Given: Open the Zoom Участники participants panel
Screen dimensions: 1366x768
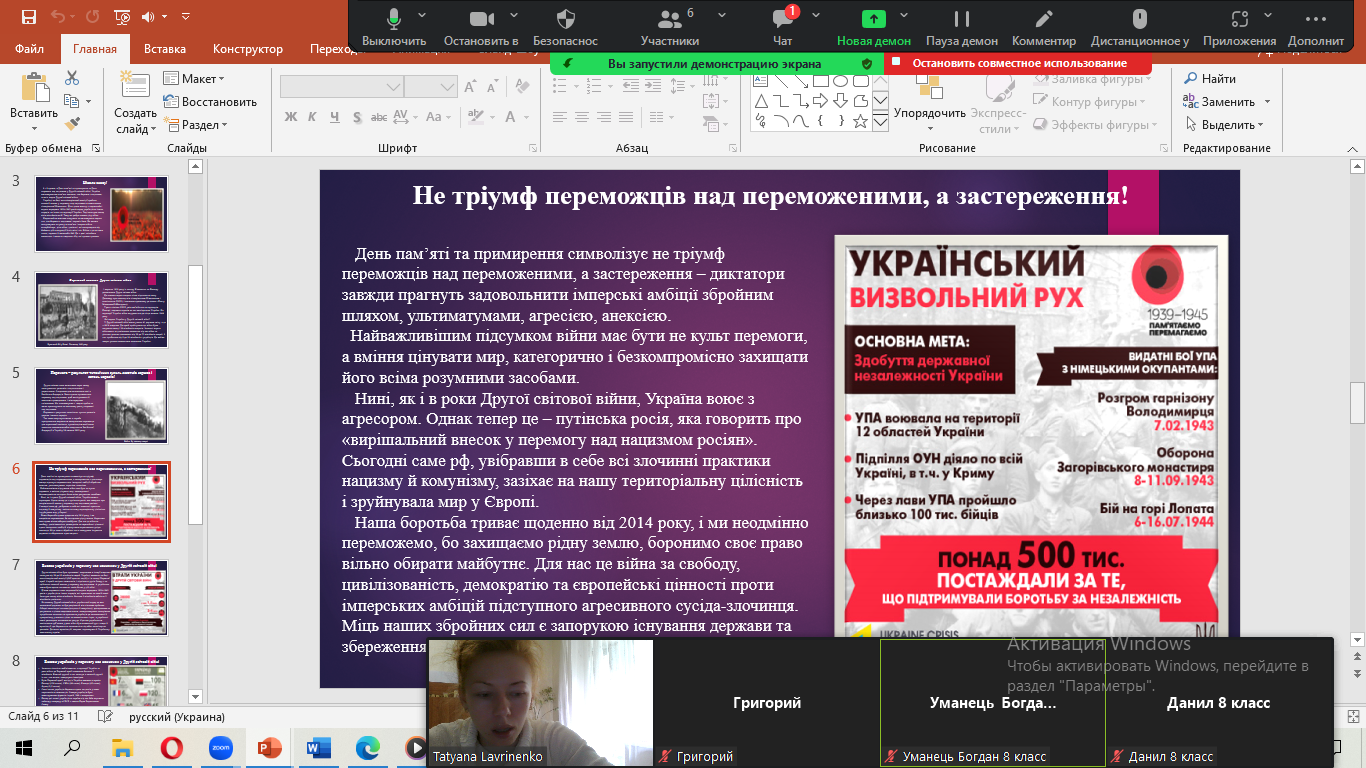Looking at the screenshot, I should tap(670, 26).
